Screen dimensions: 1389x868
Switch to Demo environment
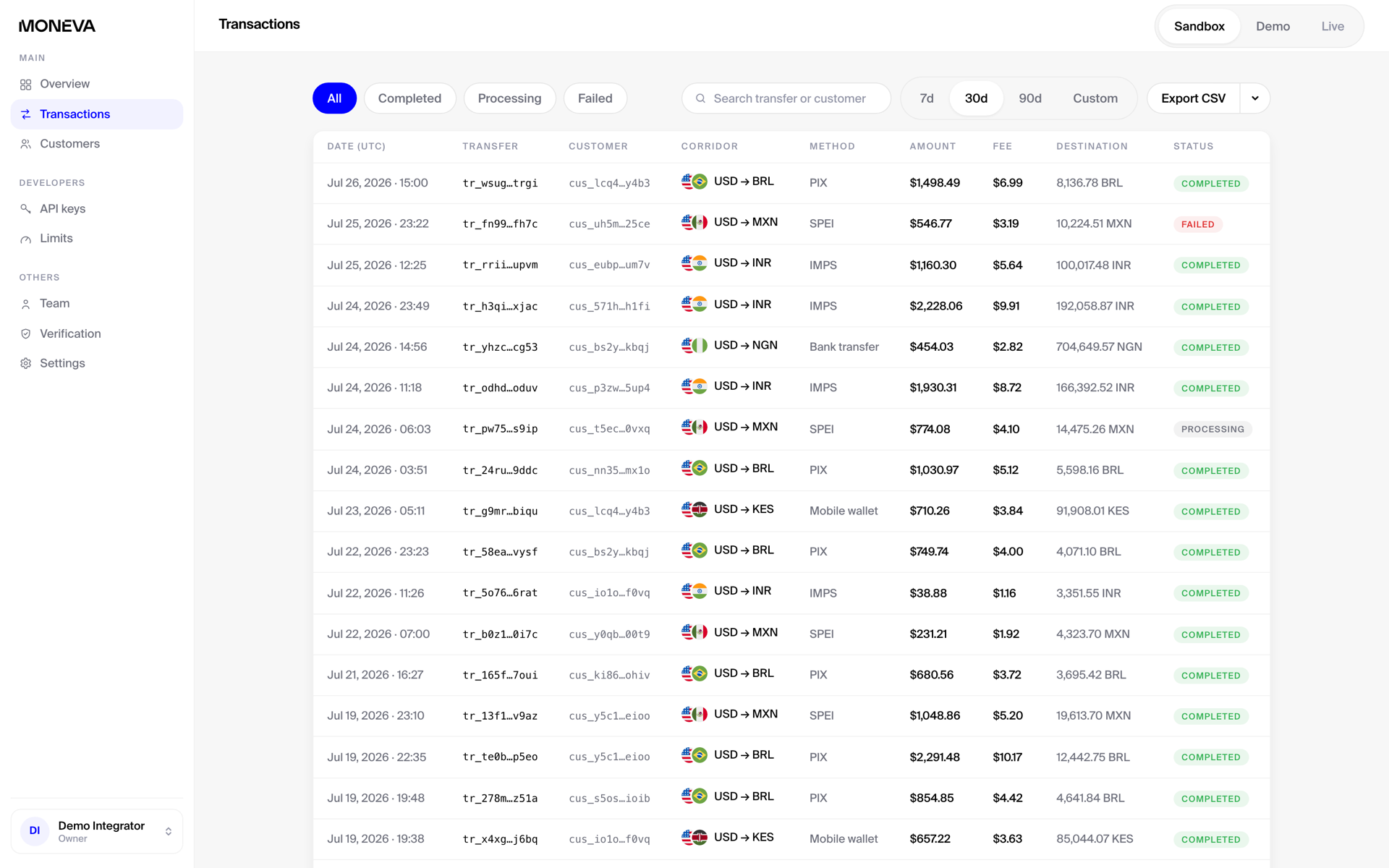coord(1273,26)
